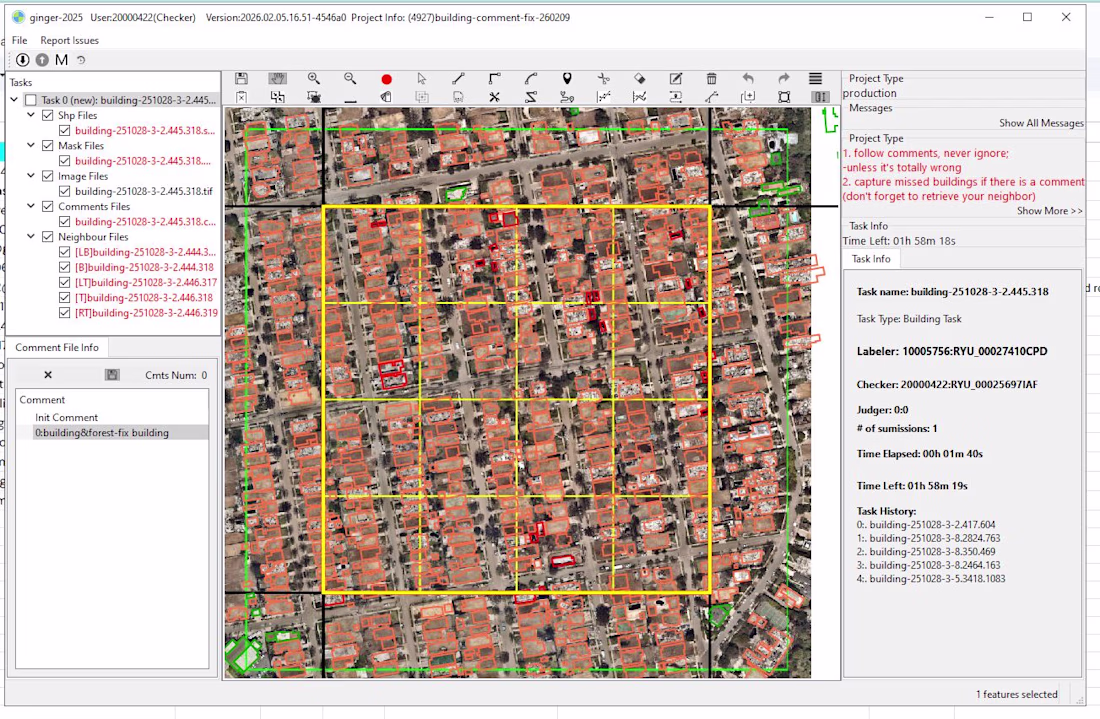
Task: Click the Save floppy-disk toolbar icon
Action: pos(241,79)
